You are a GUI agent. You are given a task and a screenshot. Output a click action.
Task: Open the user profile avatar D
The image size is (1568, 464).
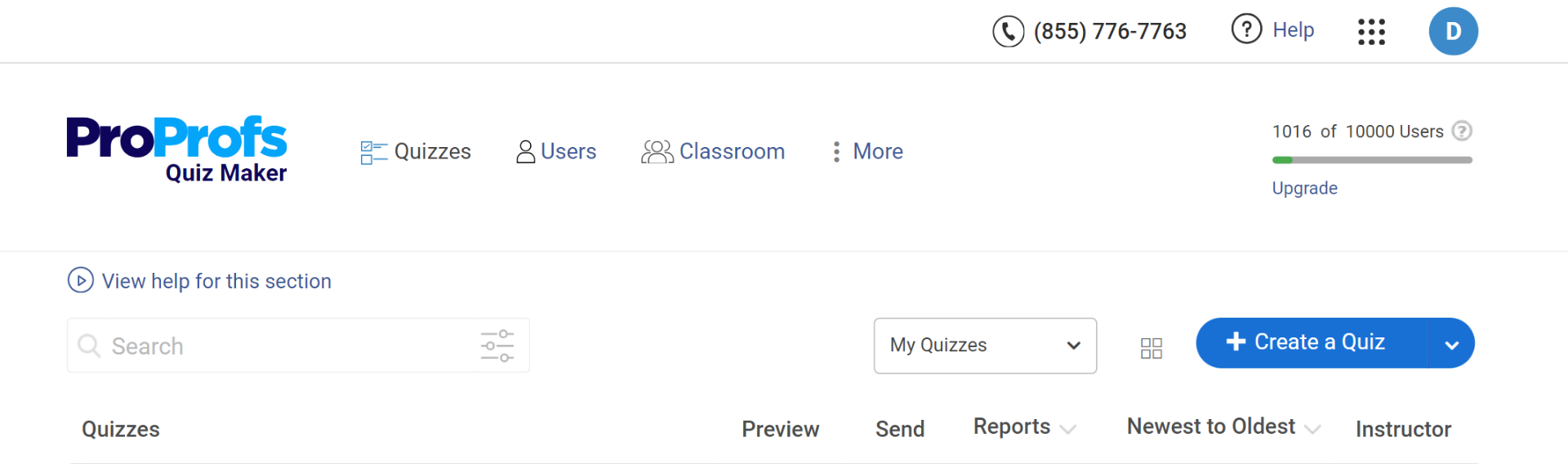tap(1453, 32)
